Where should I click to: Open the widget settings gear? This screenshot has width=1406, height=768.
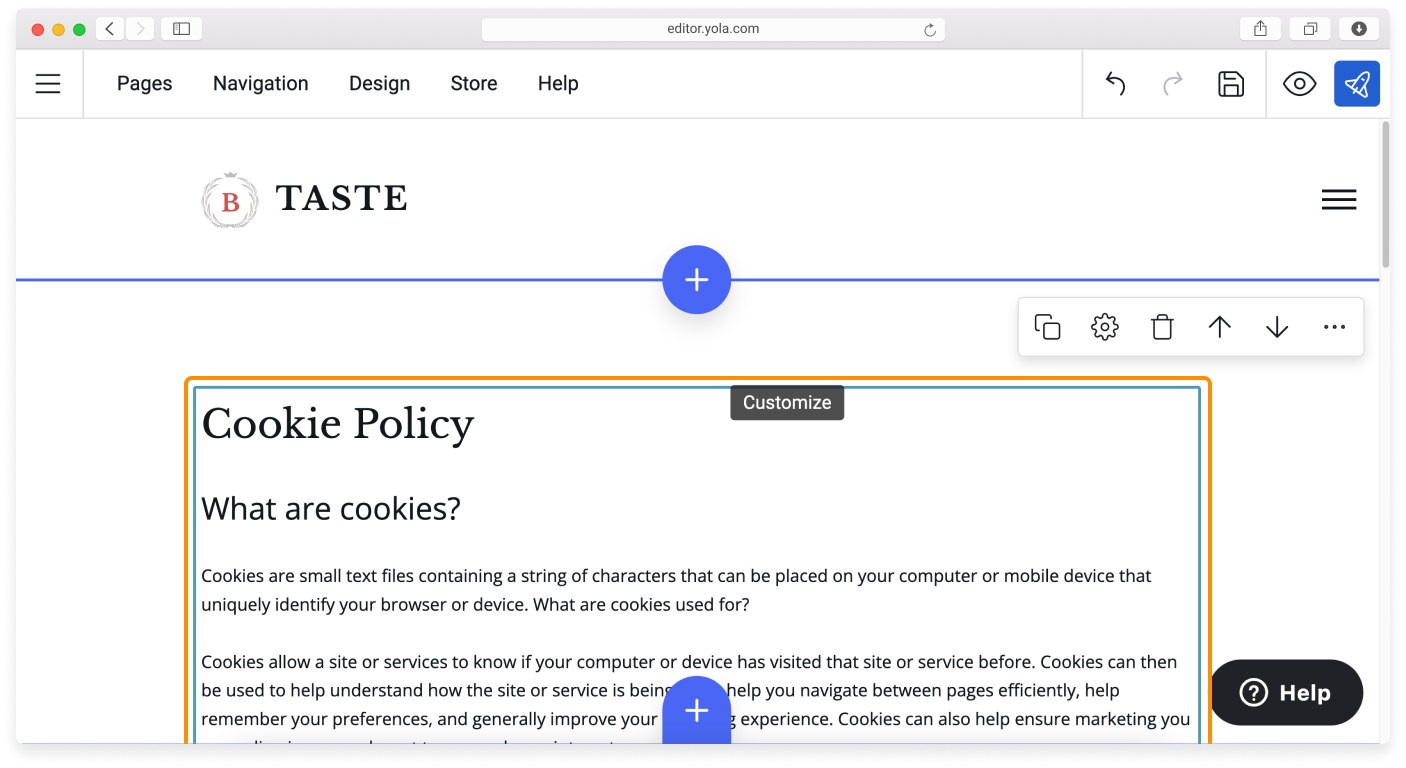point(1104,326)
